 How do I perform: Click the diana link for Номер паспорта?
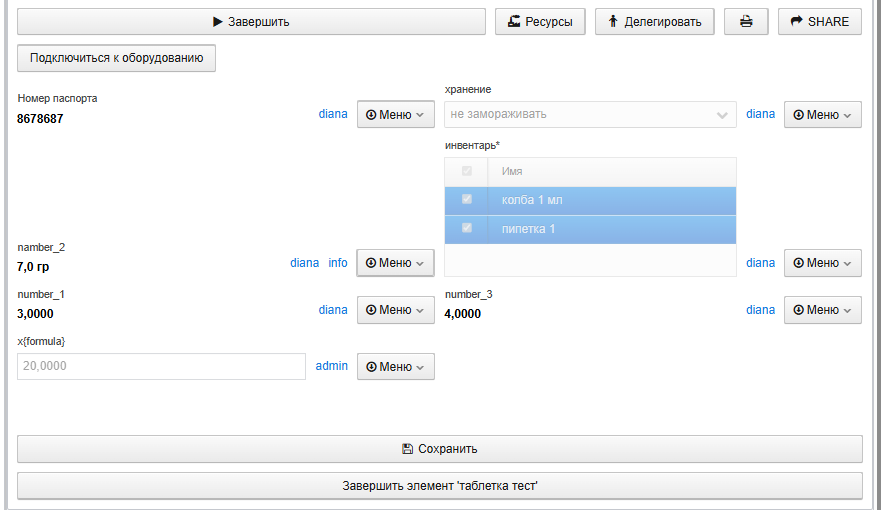333,114
